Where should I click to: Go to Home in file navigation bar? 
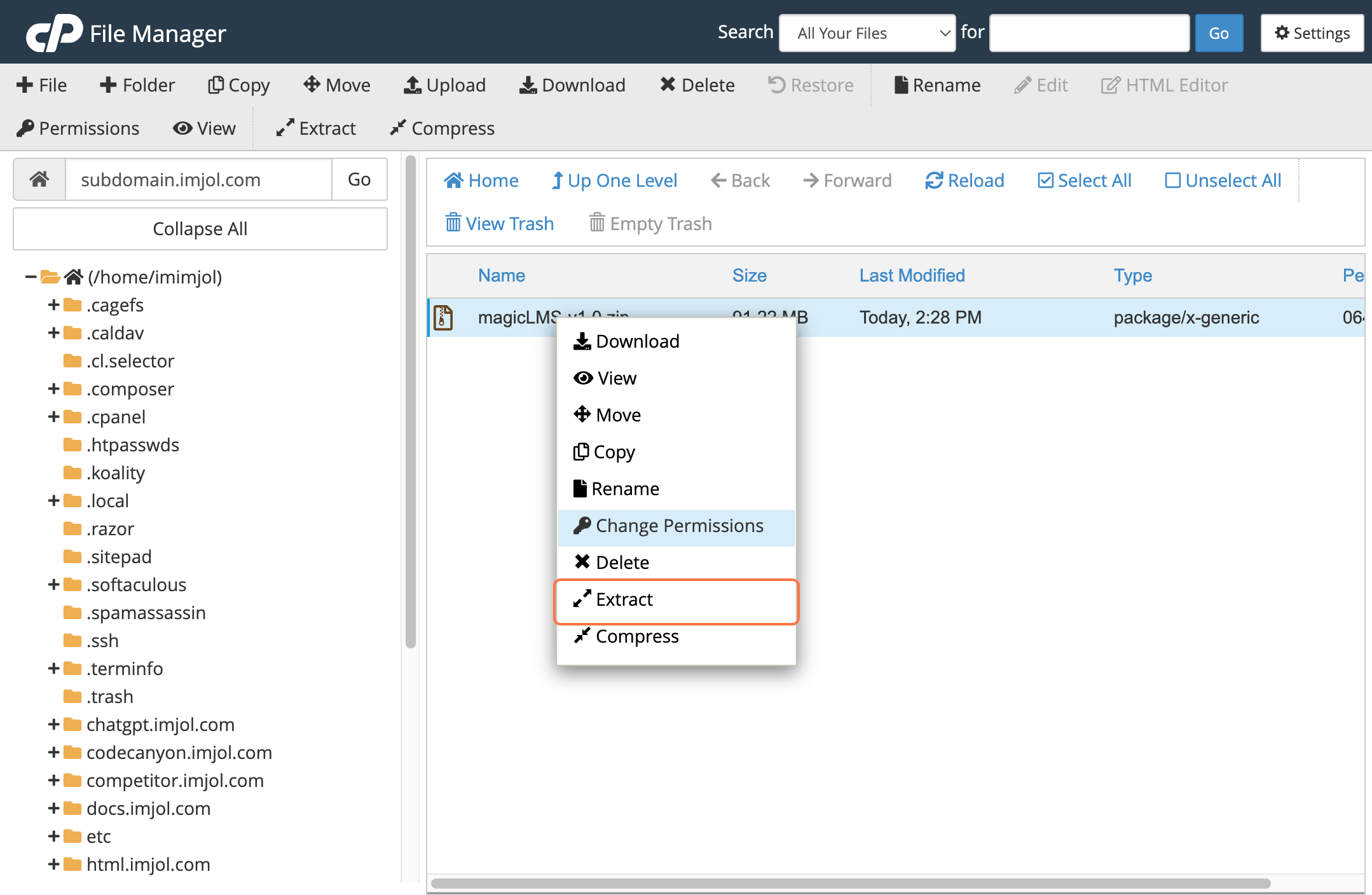coord(481,181)
